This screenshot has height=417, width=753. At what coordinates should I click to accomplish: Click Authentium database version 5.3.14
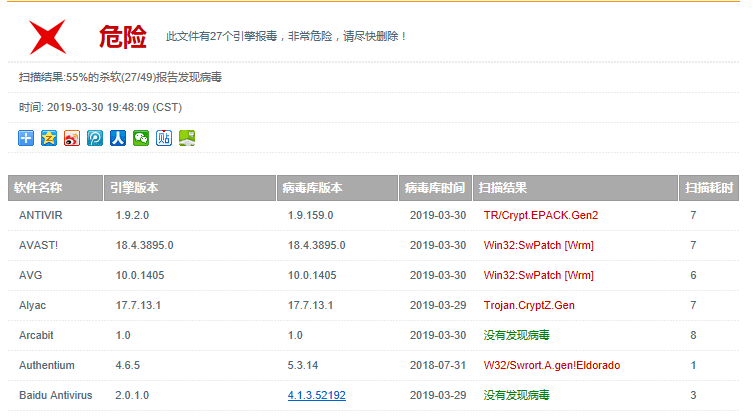tap(303, 366)
